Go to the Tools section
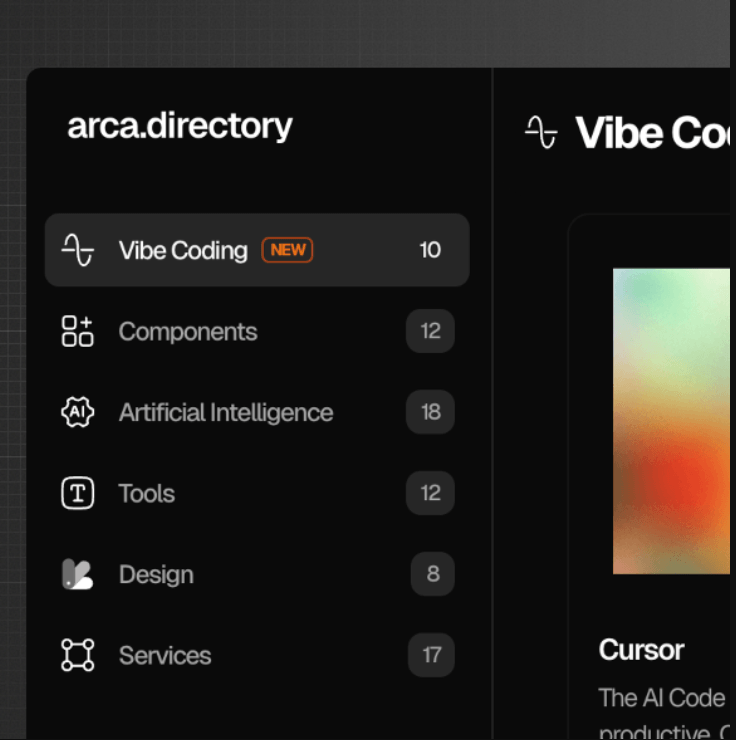The height and width of the screenshot is (740, 736). pyautogui.click(x=147, y=493)
